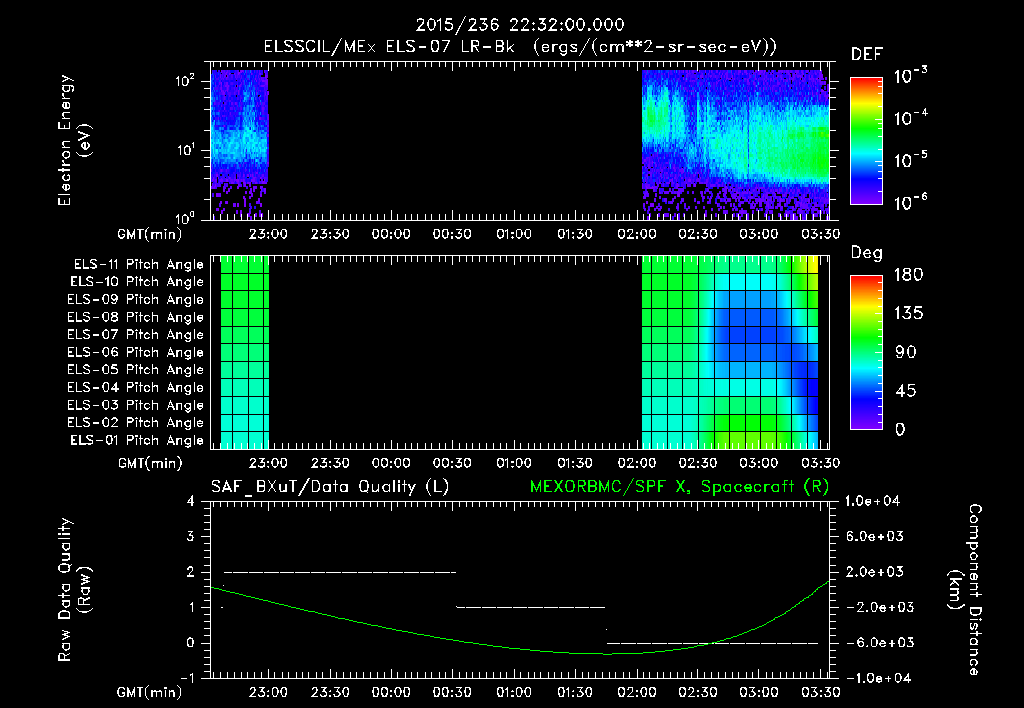
Task: Click the Deg pitch angle color bar
Action: coord(866,352)
